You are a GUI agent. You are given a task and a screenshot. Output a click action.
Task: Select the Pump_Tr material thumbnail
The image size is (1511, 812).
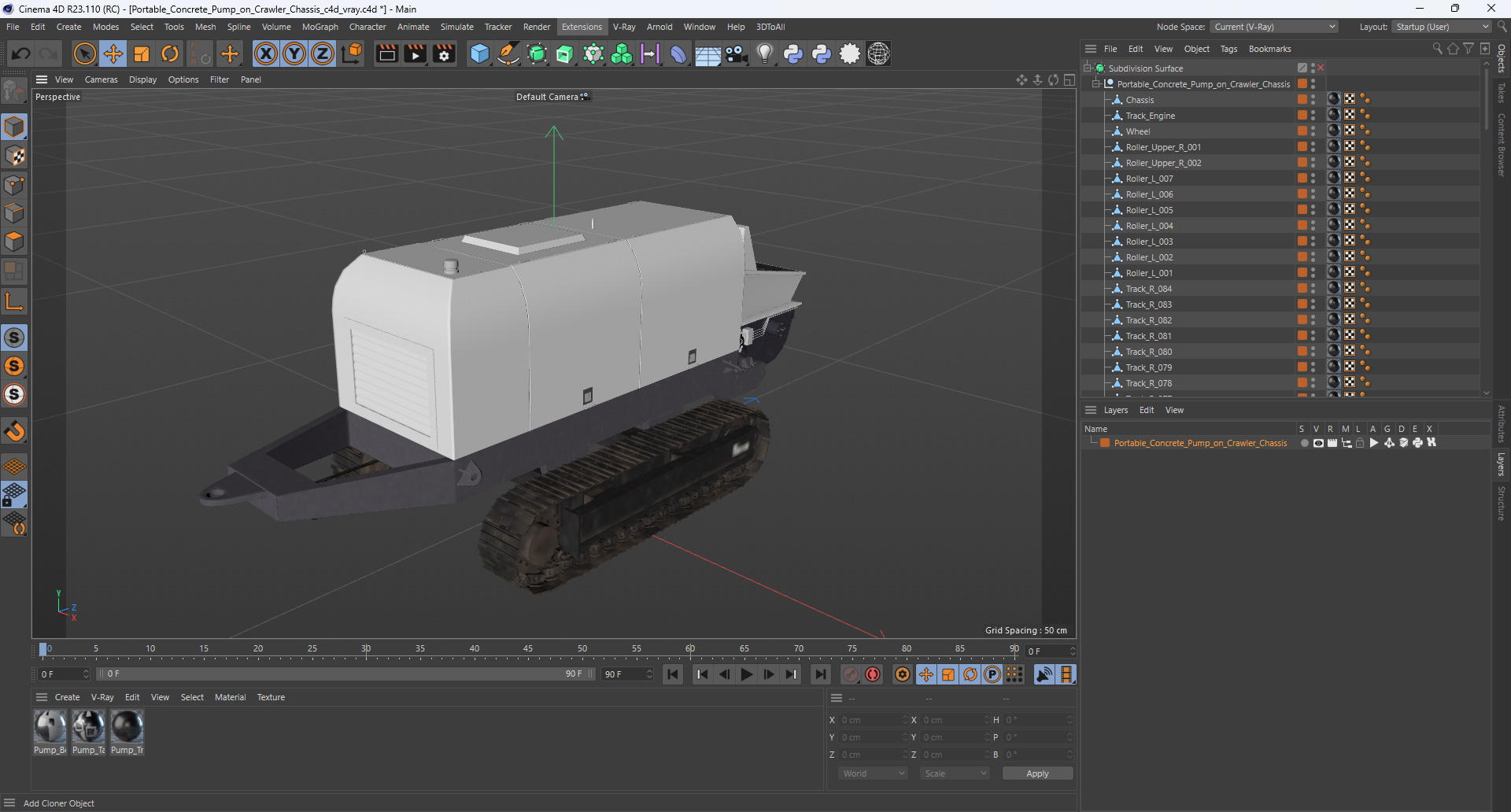[x=127, y=726]
